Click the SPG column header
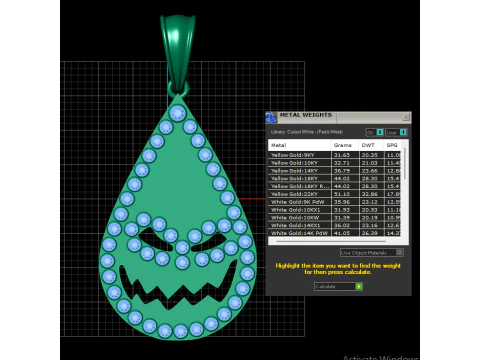This screenshot has width=480, height=360. (392, 145)
